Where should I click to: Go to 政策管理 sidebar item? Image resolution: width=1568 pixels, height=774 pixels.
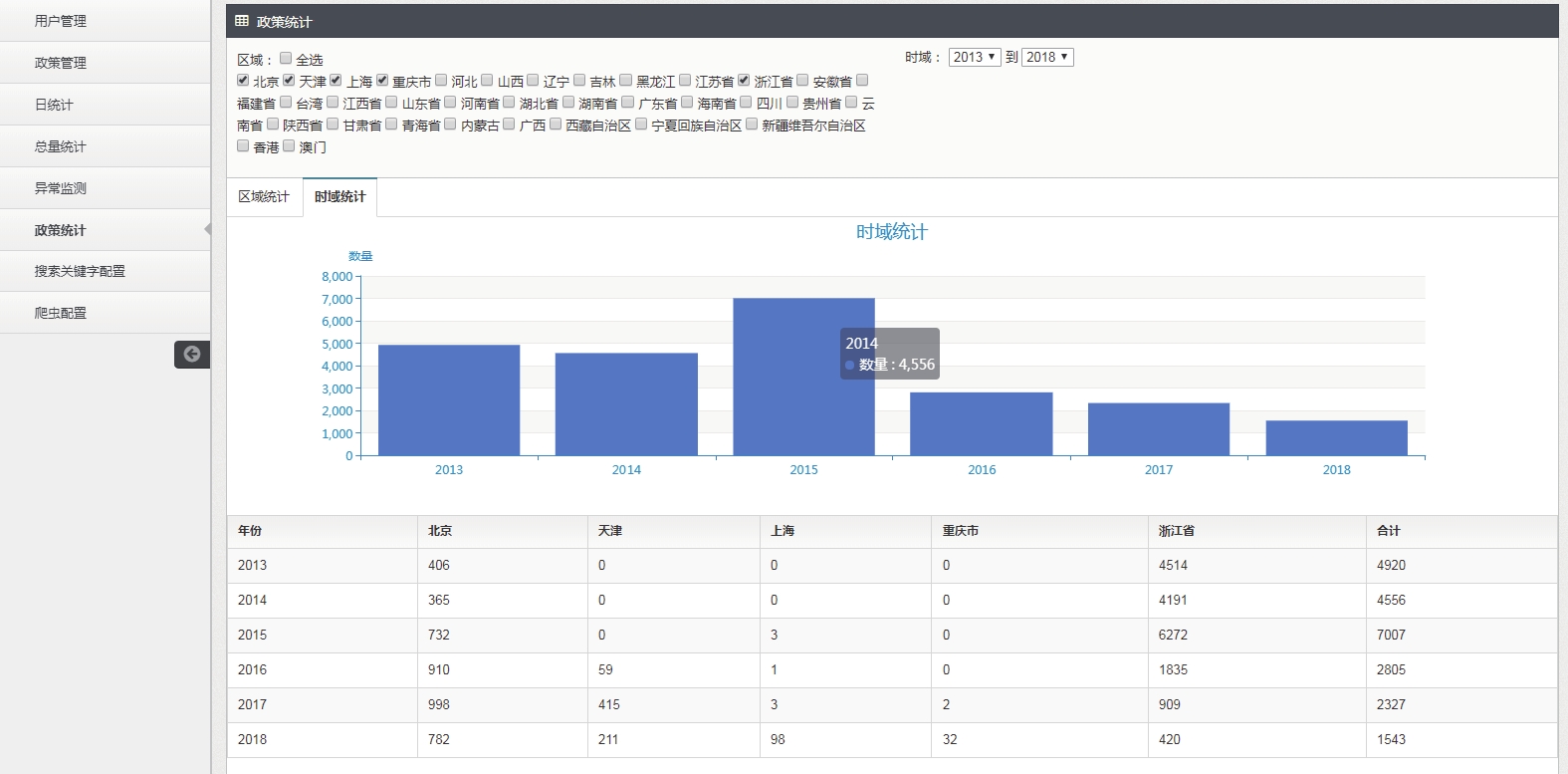[106, 63]
